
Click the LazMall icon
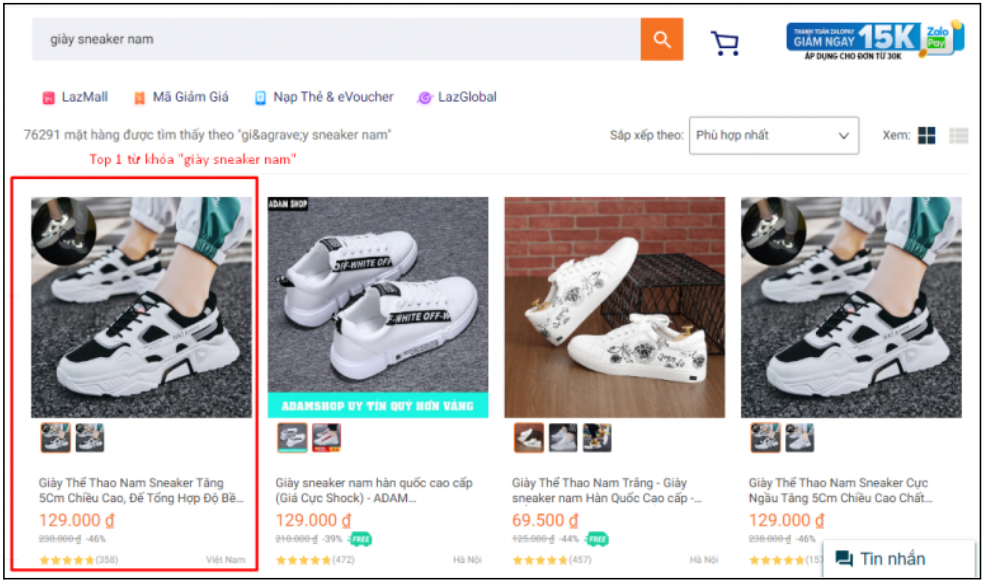48,98
